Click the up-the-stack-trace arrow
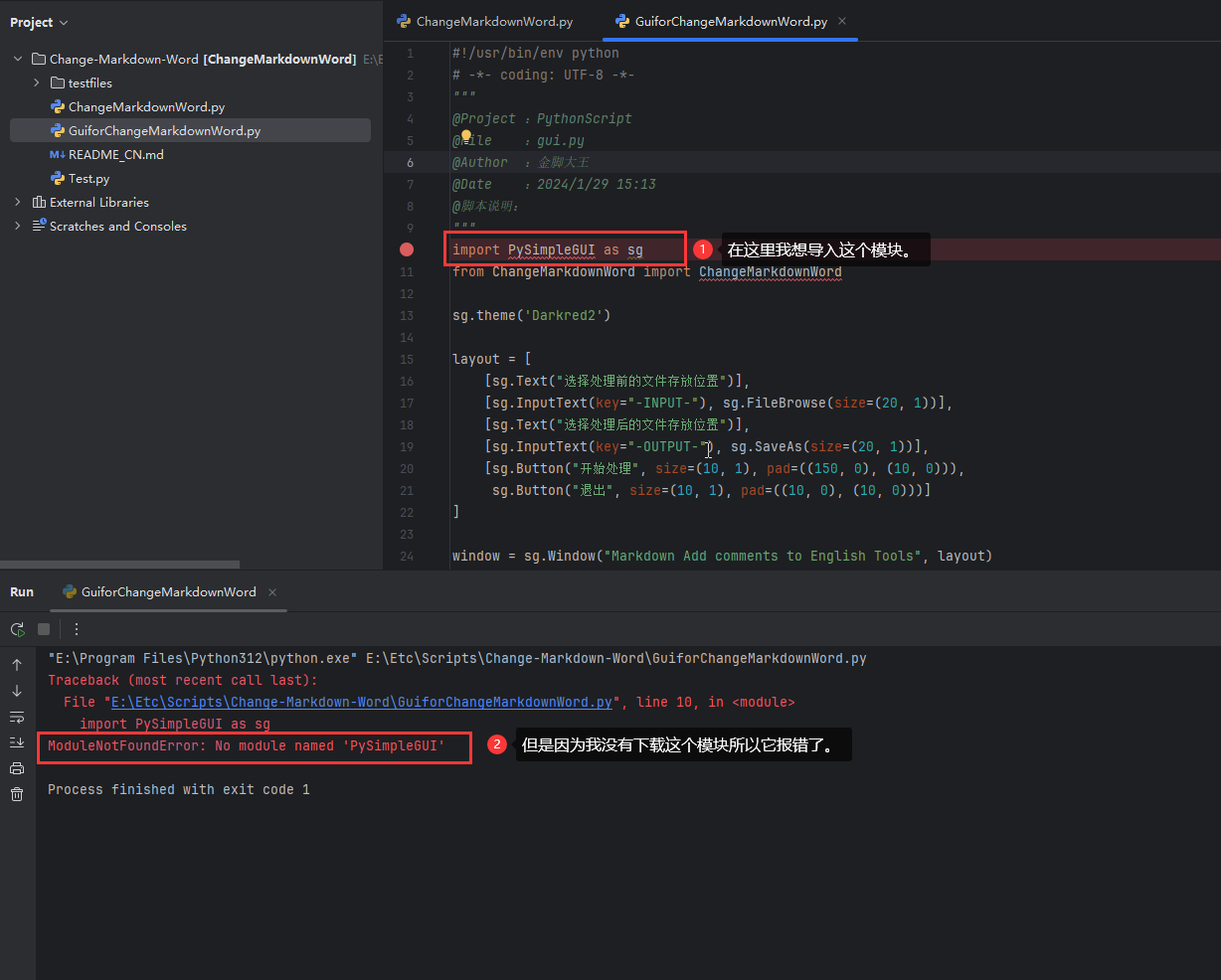The width and height of the screenshot is (1221, 980). pyautogui.click(x=17, y=665)
